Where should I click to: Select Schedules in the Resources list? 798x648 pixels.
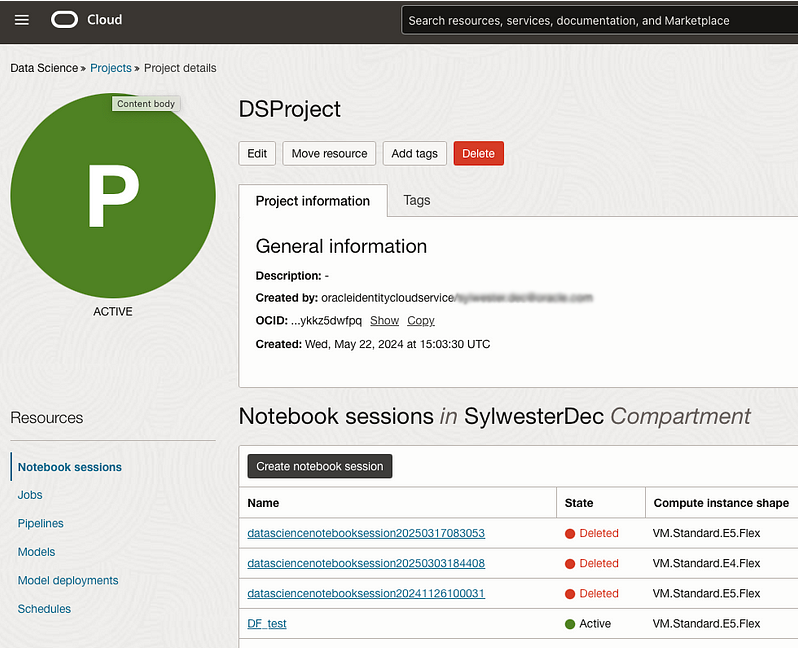[x=44, y=609]
